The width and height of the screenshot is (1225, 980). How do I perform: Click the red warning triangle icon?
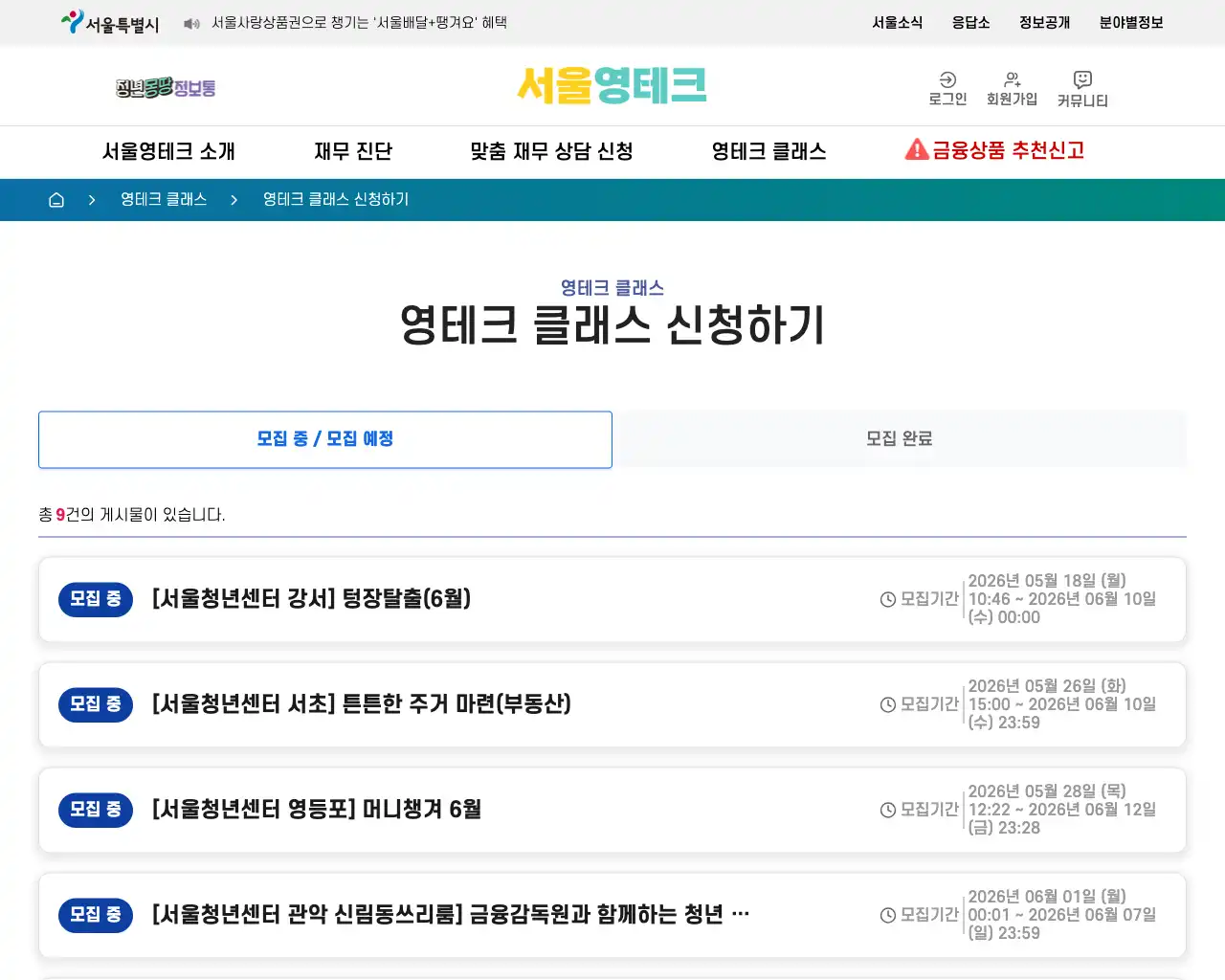917,149
